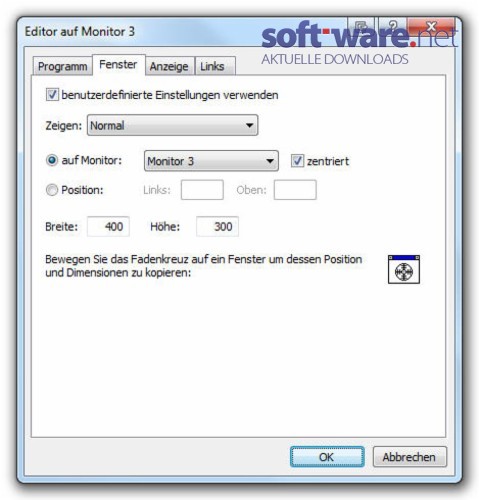Click the Höhe input field
Image resolution: width=479 pixels, height=500 pixels.
(x=217, y=227)
